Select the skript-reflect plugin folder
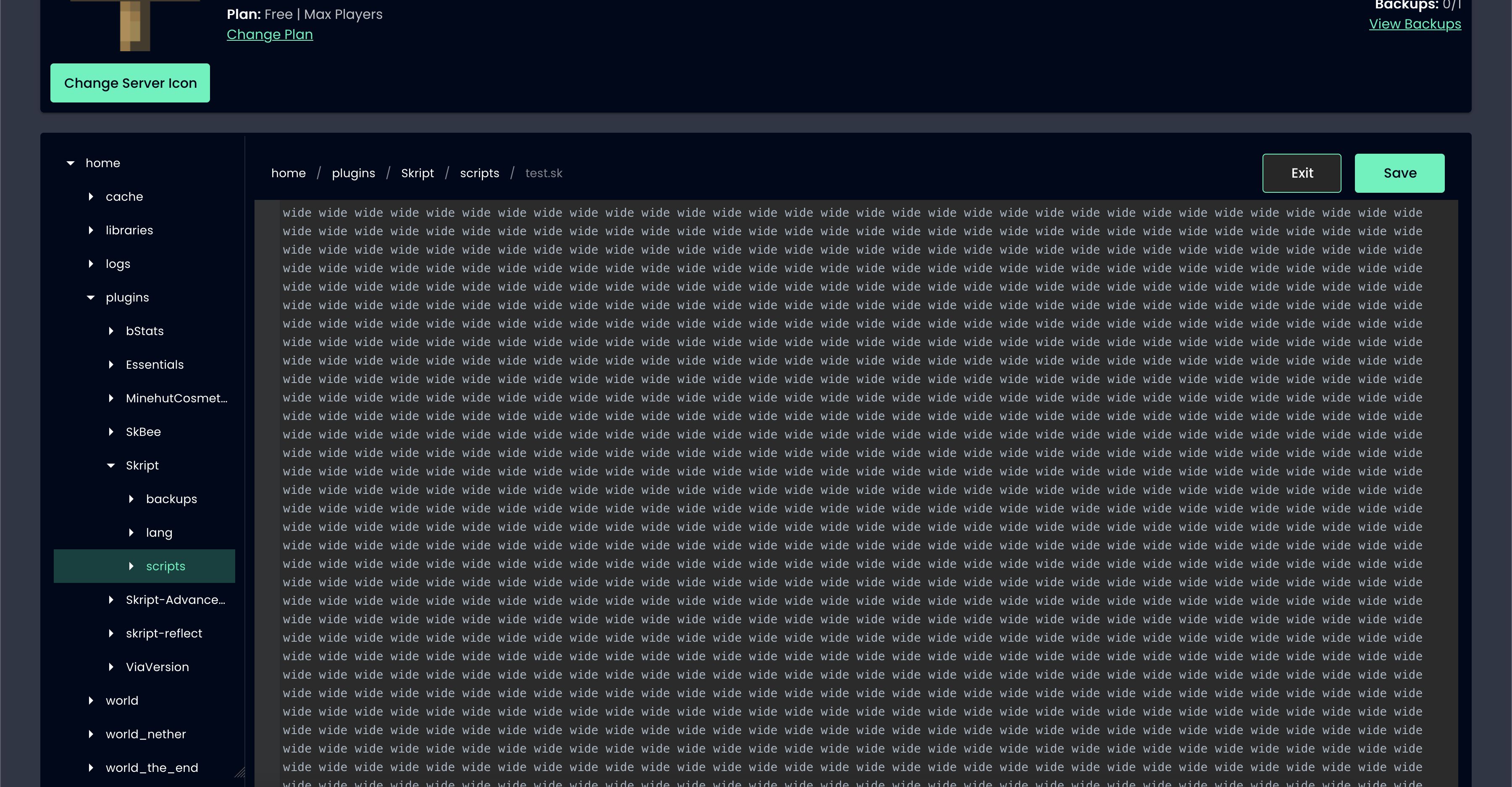This screenshot has height=787, width=1512. point(163,633)
